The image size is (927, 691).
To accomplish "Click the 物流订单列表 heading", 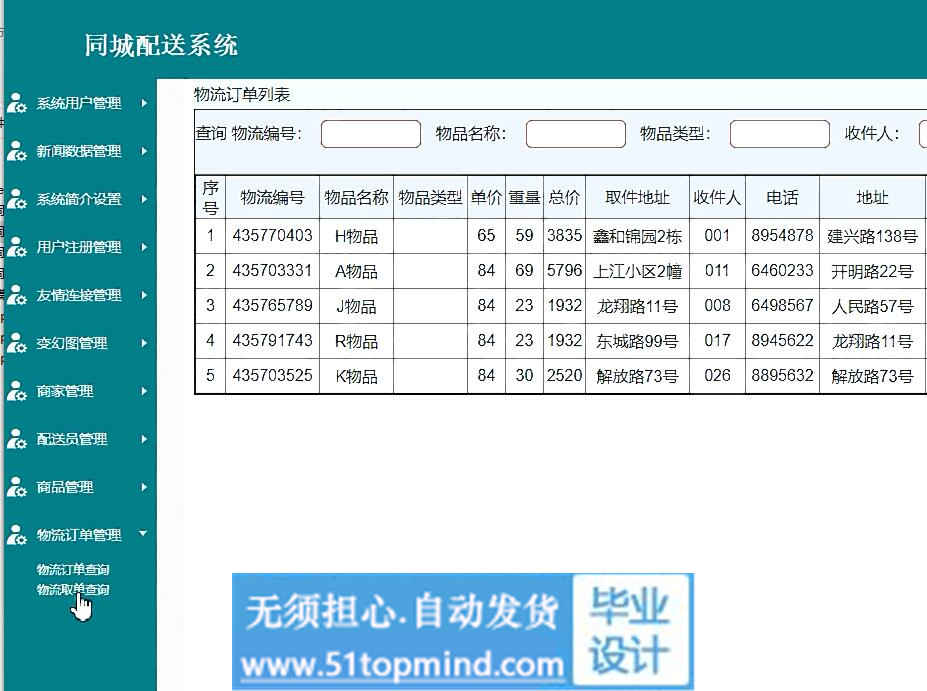I will tap(242, 95).
